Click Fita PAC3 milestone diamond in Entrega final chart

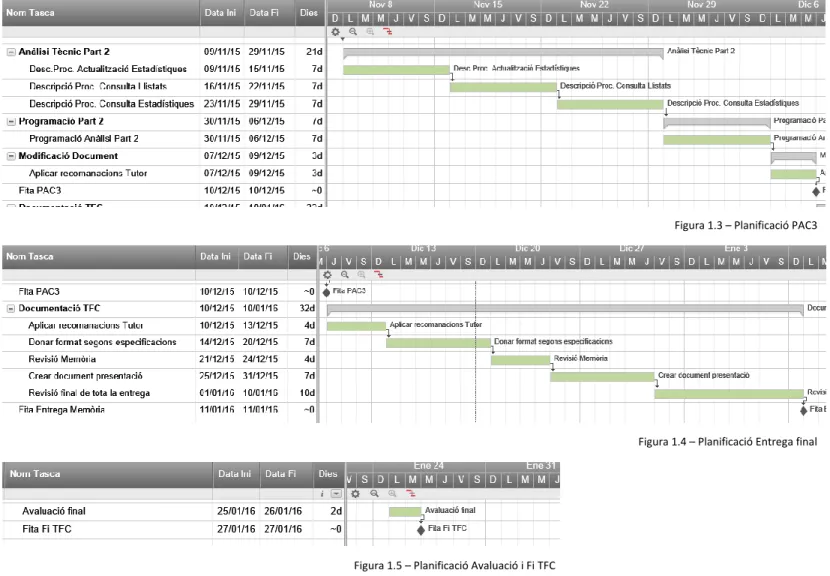(x=327, y=292)
